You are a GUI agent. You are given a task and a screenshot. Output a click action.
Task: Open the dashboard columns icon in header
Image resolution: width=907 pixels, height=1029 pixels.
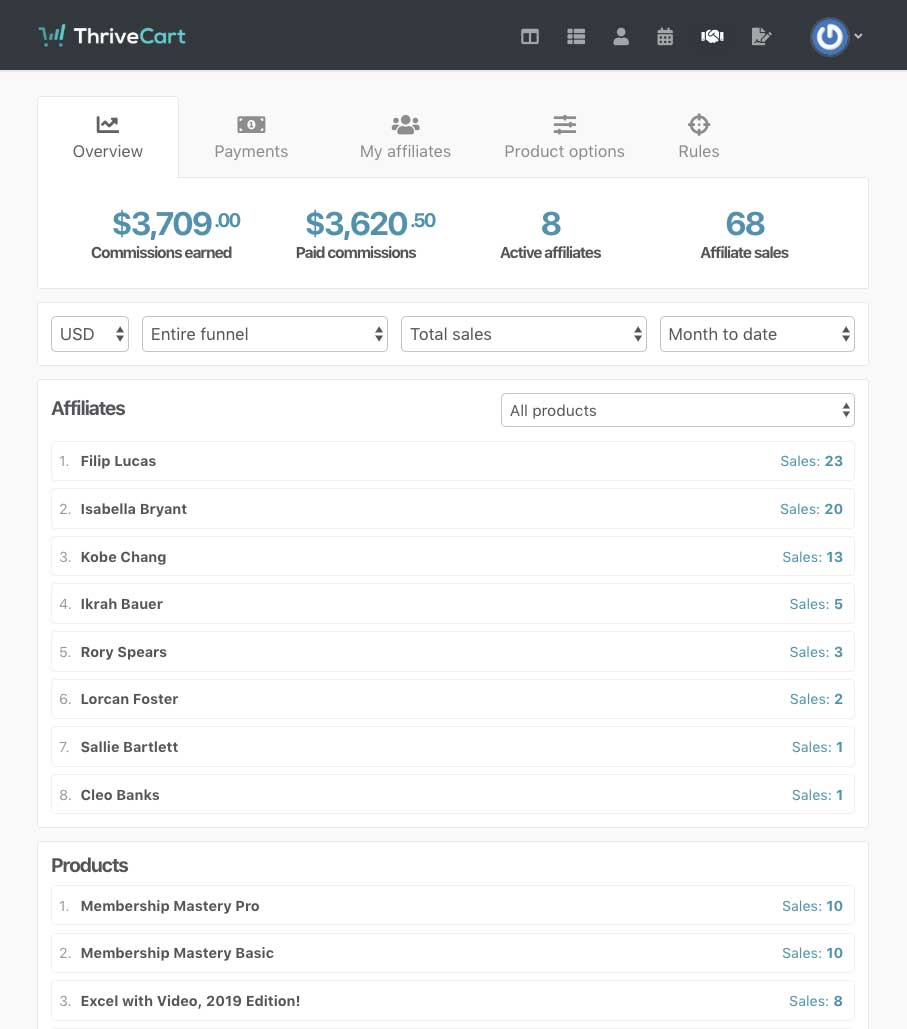(x=530, y=37)
